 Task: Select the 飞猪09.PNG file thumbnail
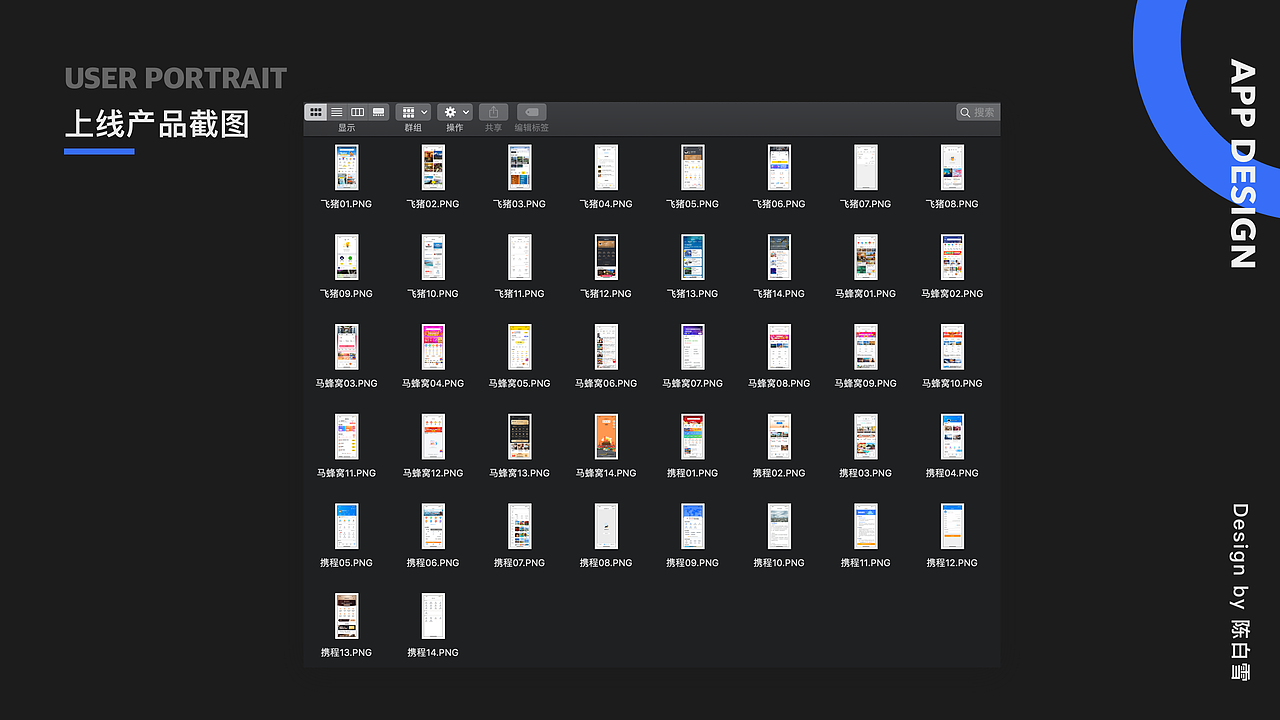346,257
